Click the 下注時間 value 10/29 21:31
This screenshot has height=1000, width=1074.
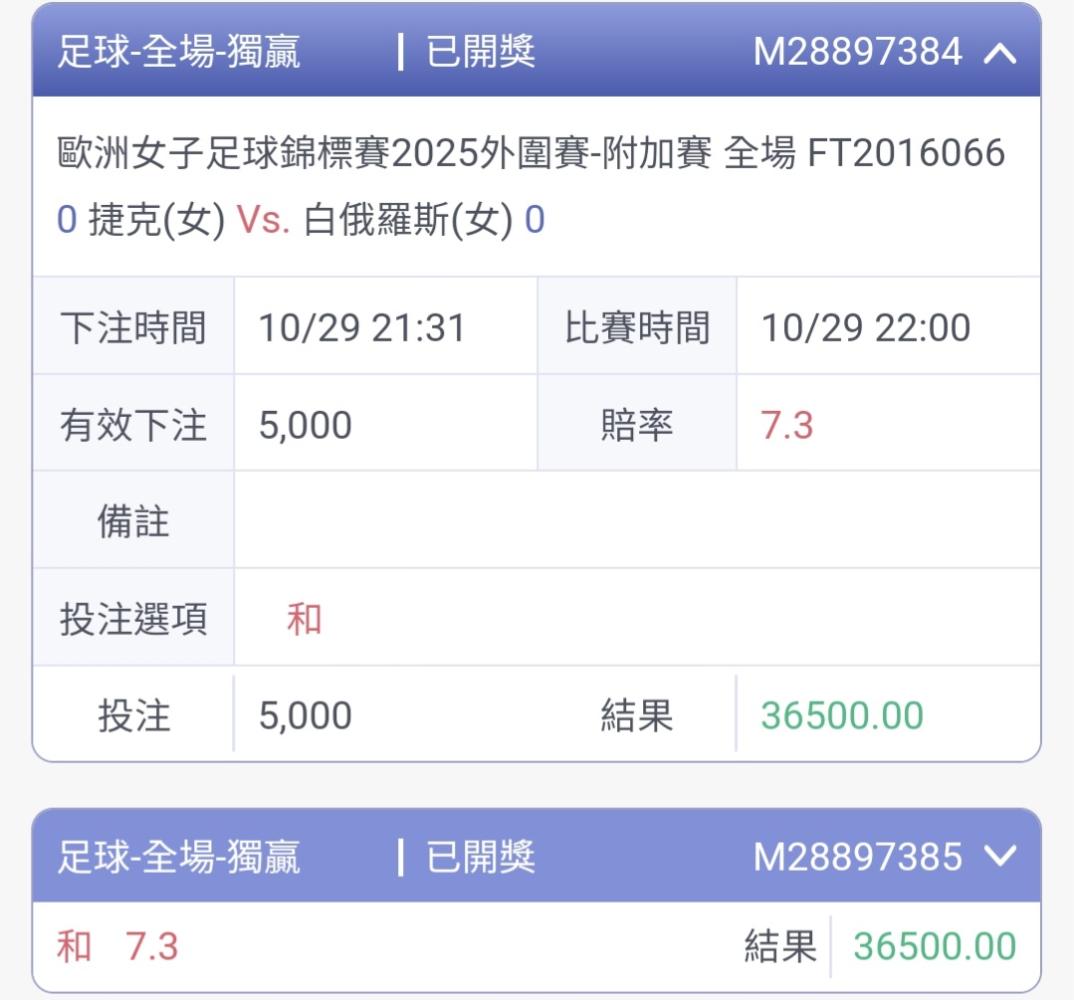point(362,328)
